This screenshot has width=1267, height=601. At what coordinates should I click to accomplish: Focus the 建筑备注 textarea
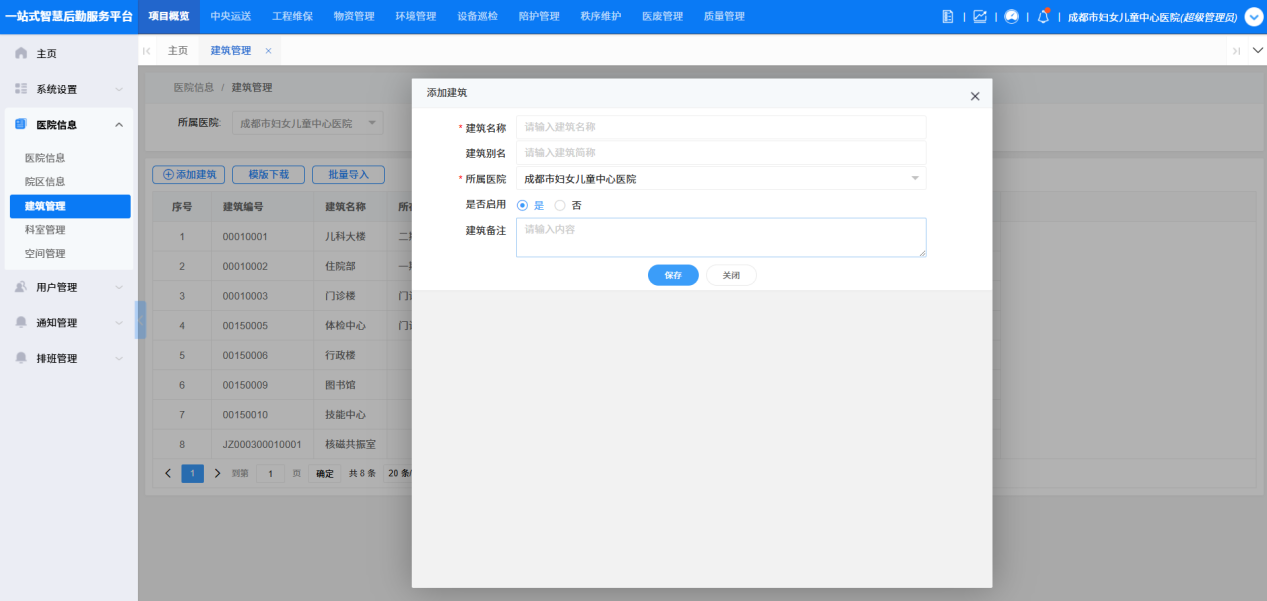[721, 238]
